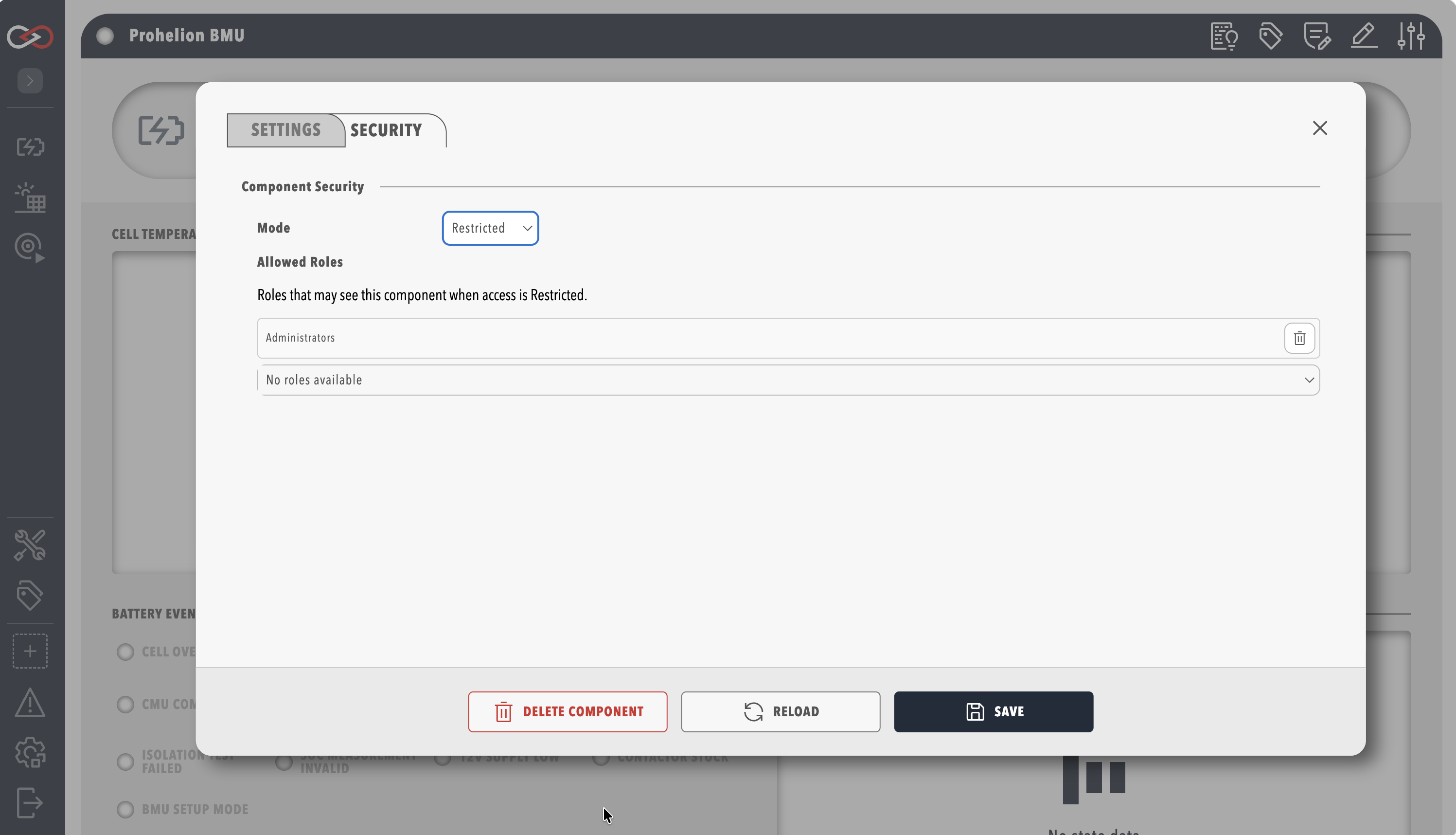Open the battery charge sidebar icon
The height and width of the screenshot is (835, 1456).
[x=30, y=147]
